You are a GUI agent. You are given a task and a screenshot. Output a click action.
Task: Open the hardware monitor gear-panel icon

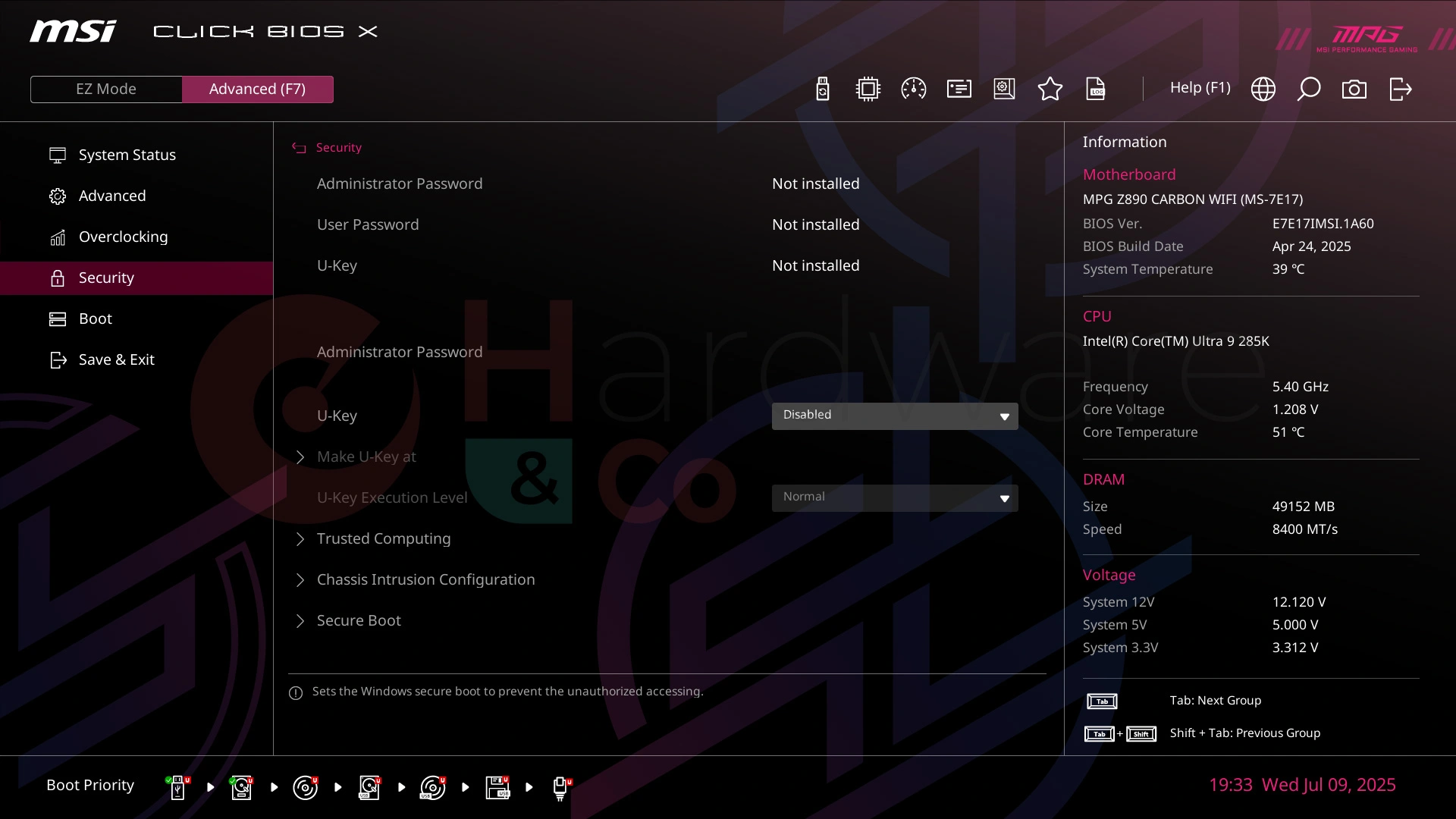click(x=1004, y=89)
